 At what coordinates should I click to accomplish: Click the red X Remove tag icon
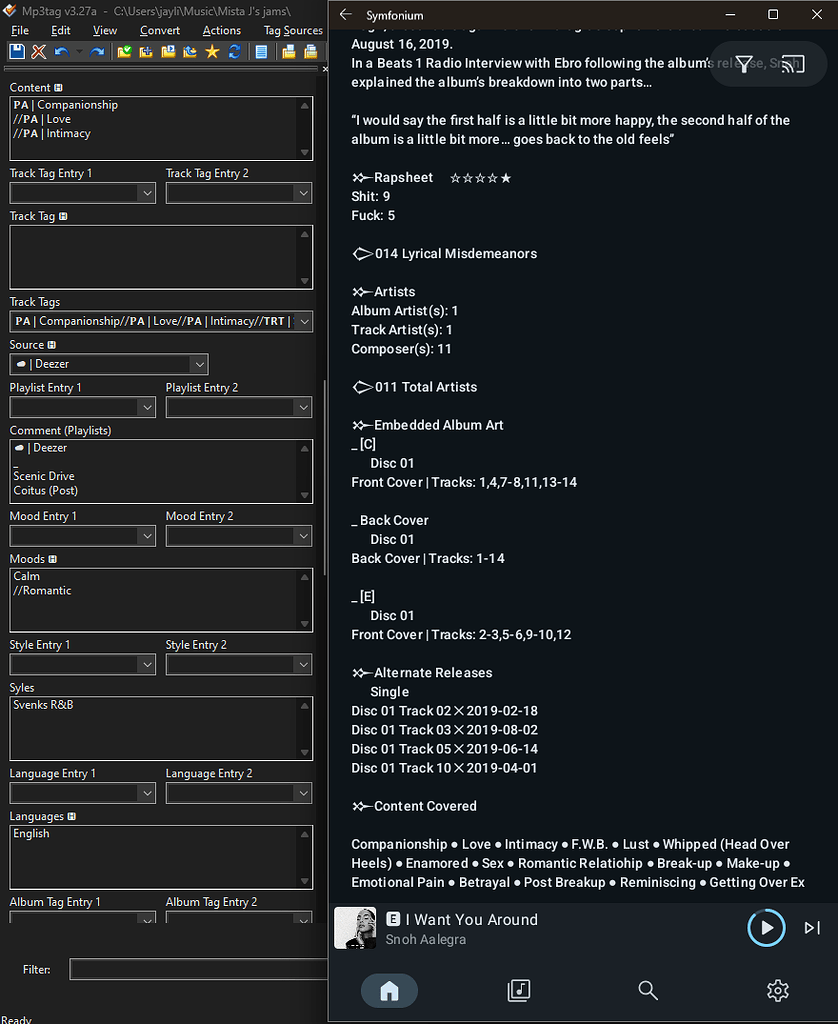point(39,51)
